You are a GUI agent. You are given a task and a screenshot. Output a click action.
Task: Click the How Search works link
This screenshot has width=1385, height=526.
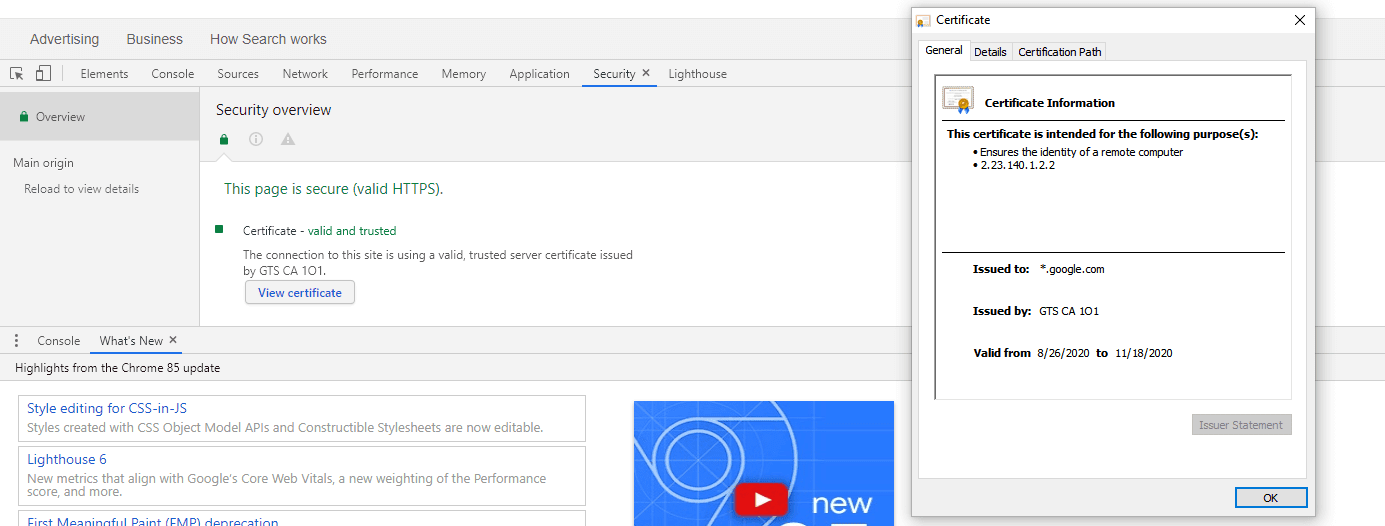[x=268, y=39]
